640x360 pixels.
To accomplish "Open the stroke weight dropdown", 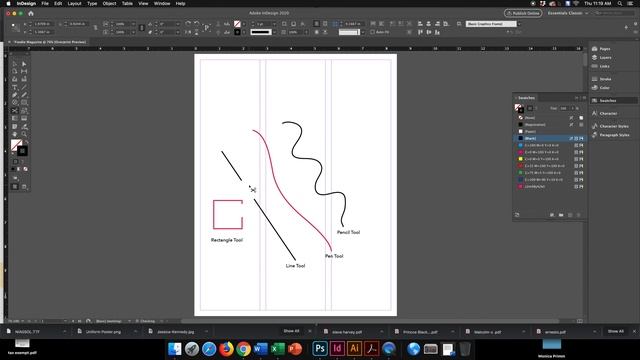I will click(274, 24).
